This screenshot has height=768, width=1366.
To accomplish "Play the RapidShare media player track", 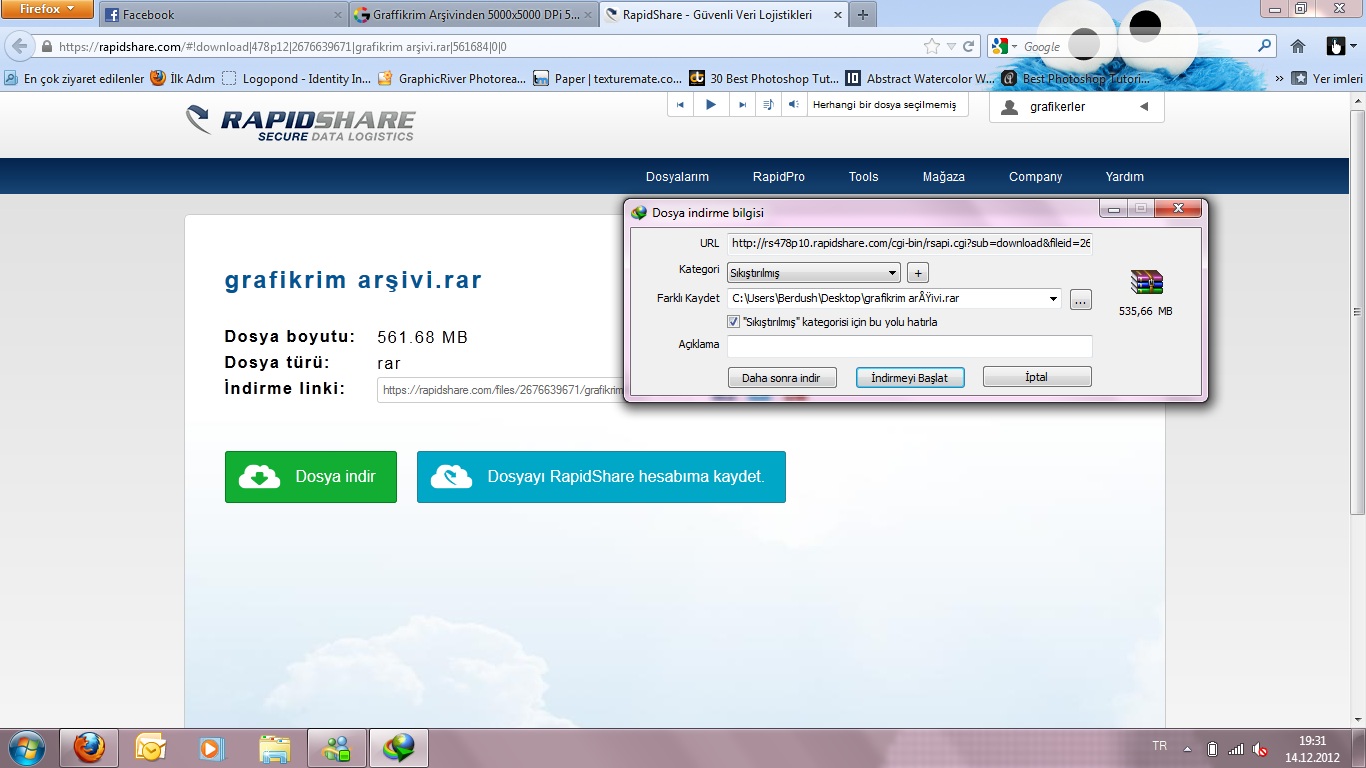I will coord(710,105).
